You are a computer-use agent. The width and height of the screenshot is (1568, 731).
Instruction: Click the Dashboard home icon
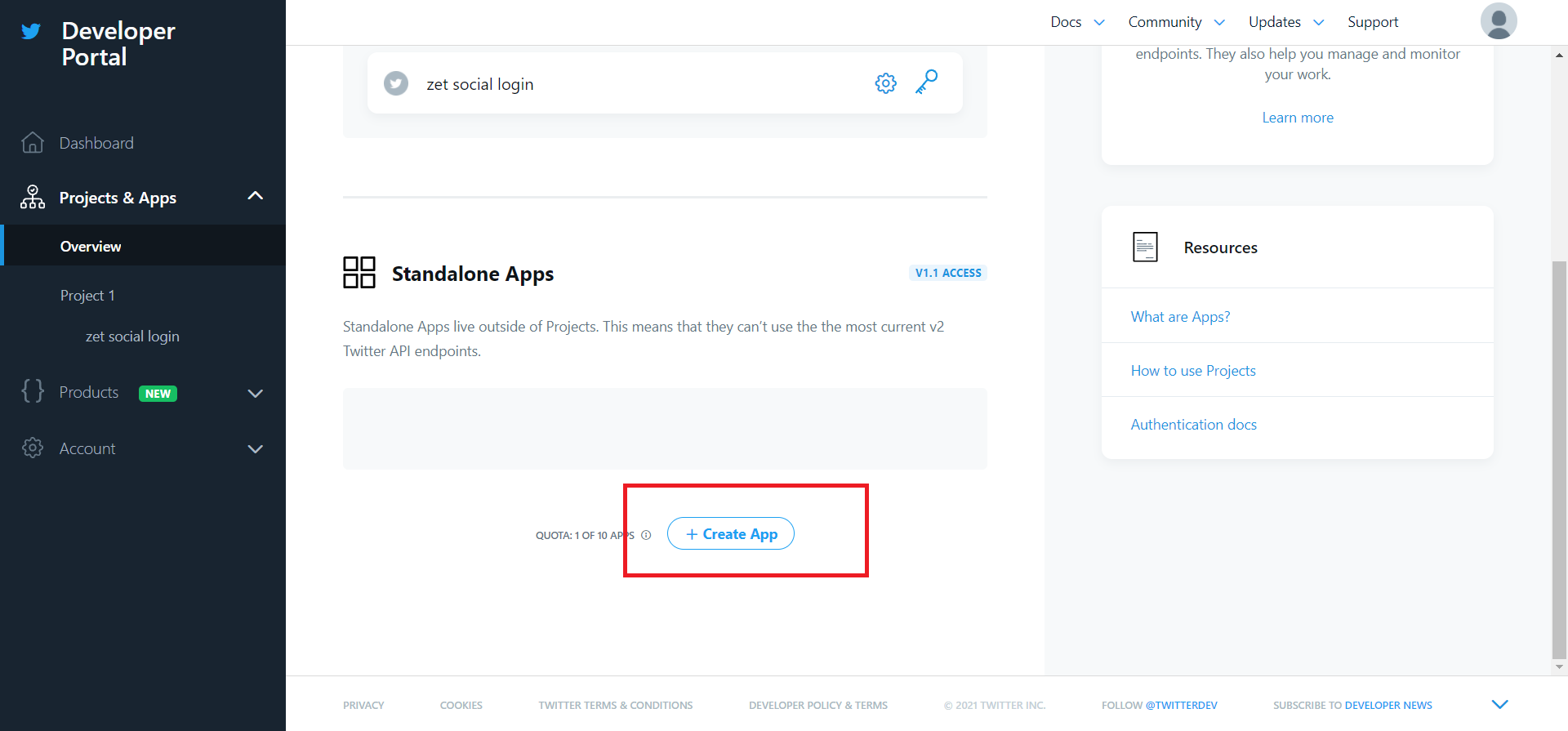pos(33,143)
